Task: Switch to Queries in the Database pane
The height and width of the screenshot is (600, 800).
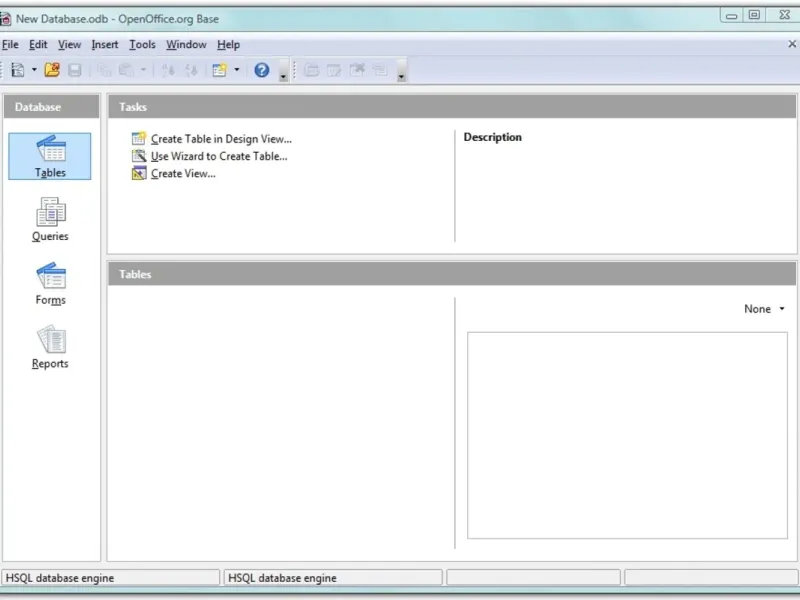Action: 50,219
